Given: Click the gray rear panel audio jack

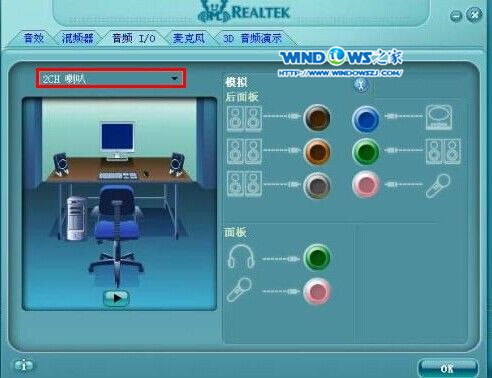Looking at the screenshot, I should [317, 185].
